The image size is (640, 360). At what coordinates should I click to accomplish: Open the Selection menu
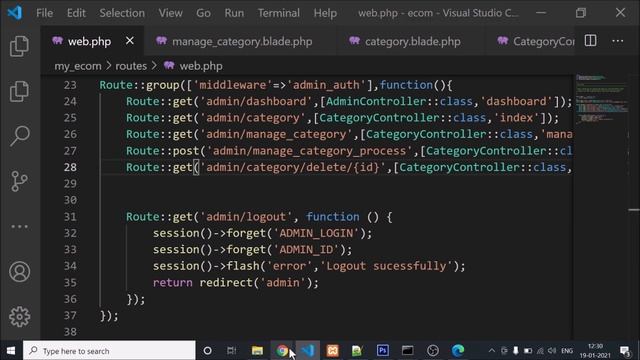click(122, 13)
